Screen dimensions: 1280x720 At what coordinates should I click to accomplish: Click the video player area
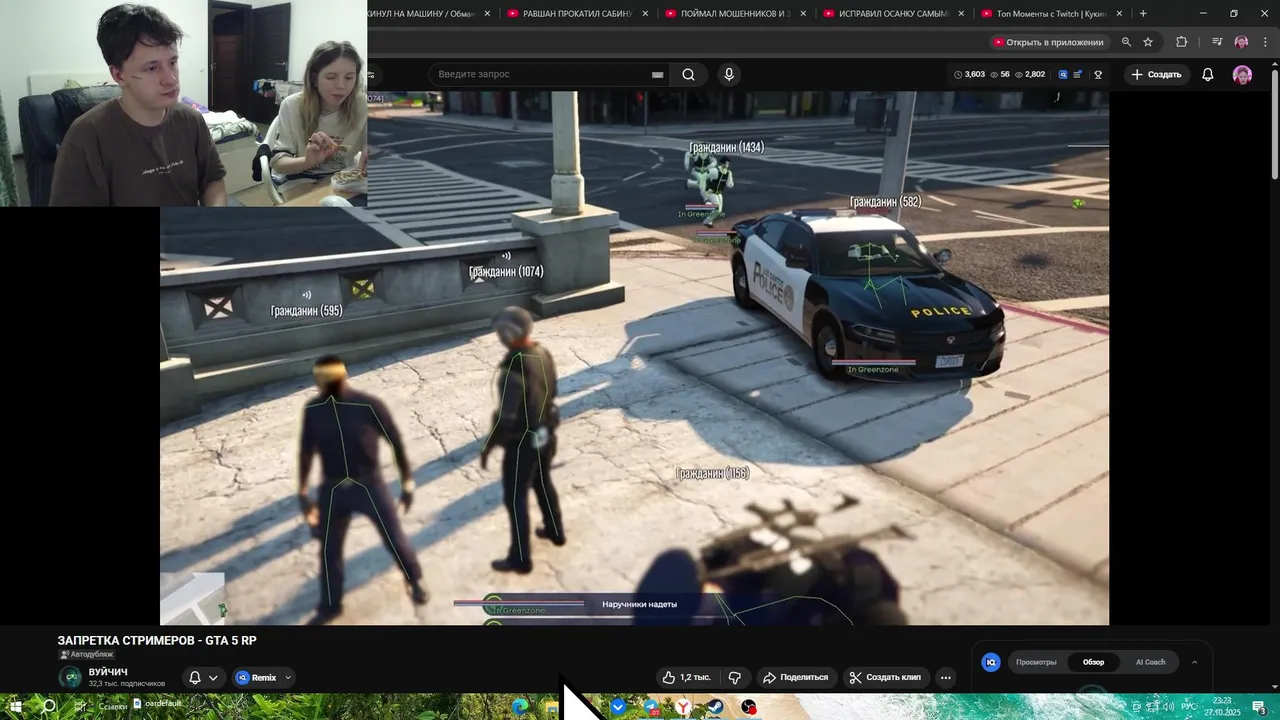634,358
